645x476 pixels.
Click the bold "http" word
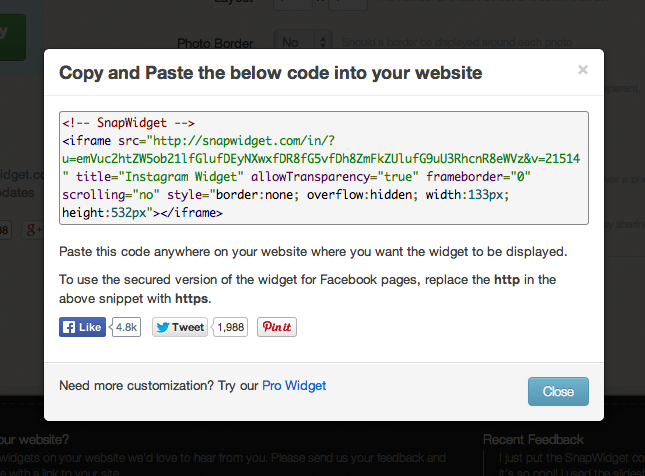pyautogui.click(x=507, y=279)
